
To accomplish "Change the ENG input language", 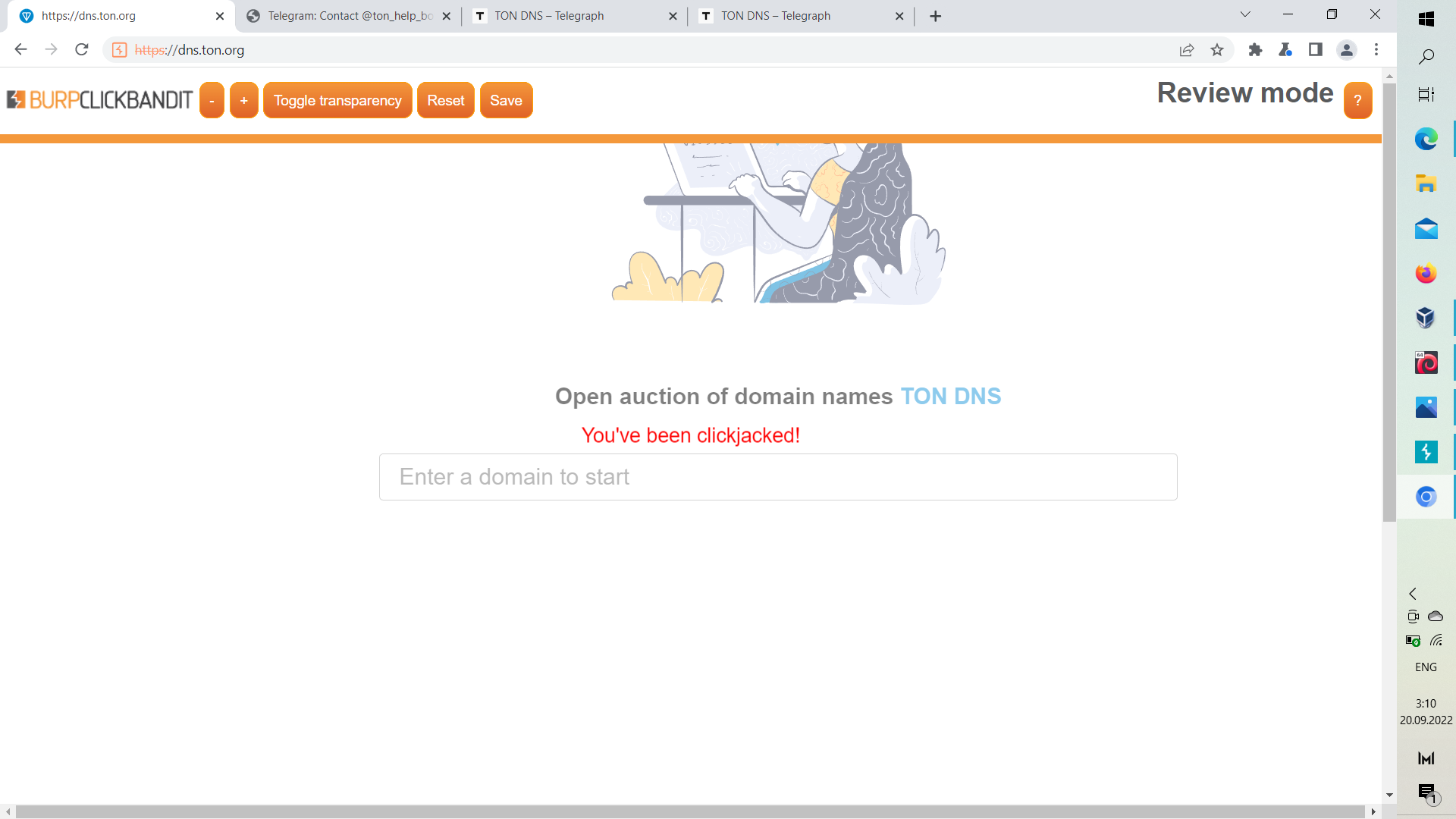I will click(x=1426, y=667).
